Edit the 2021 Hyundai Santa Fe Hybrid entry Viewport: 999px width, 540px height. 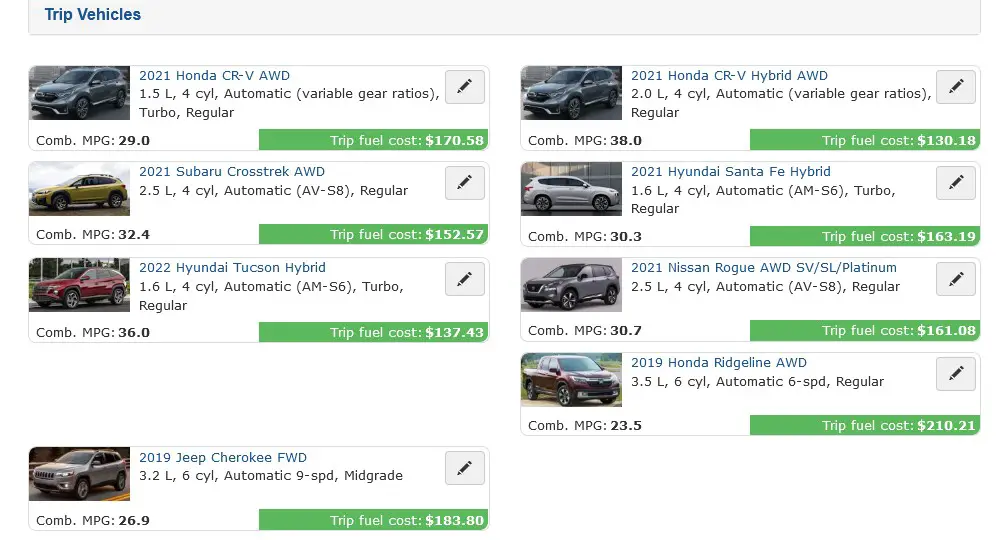coord(956,183)
